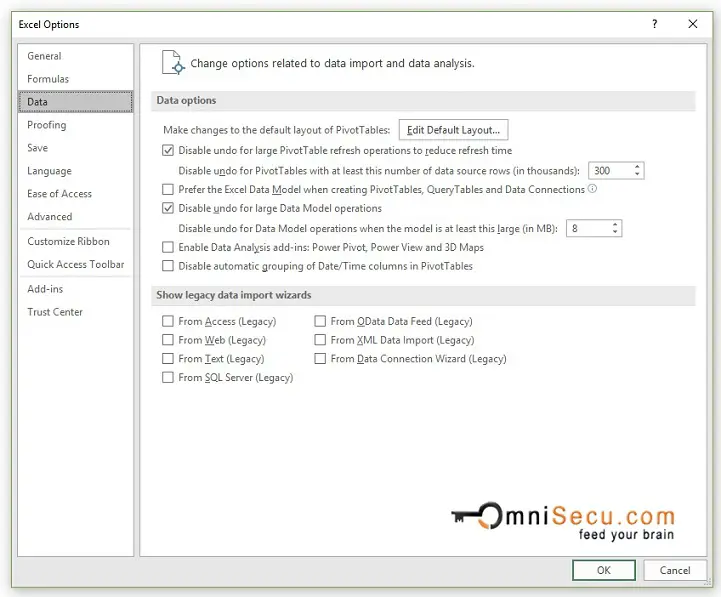Enable Prefer the Excel Data Model option
This screenshot has width=721, height=597.
point(168,189)
